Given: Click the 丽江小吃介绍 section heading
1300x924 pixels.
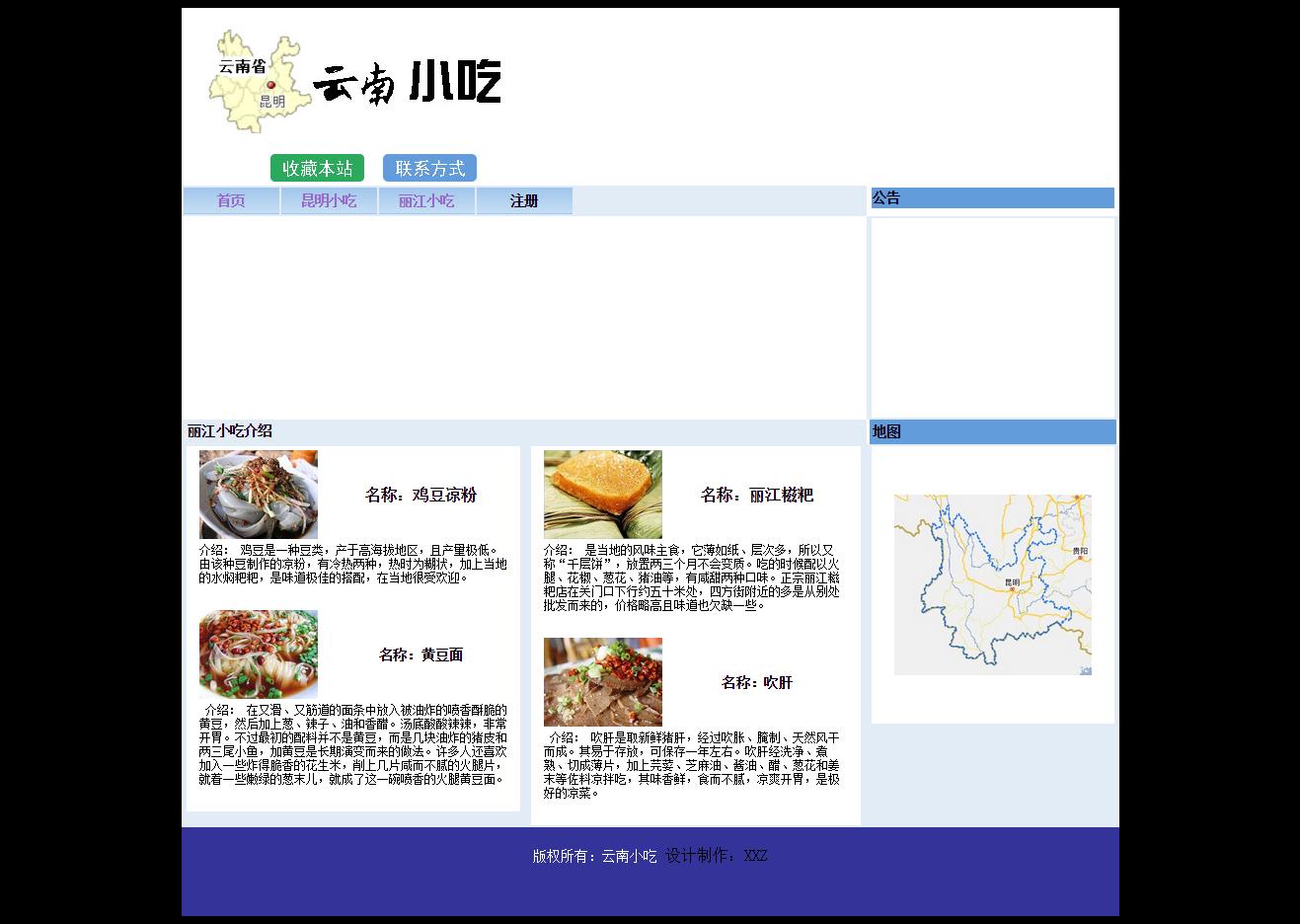Looking at the screenshot, I should click(x=230, y=431).
